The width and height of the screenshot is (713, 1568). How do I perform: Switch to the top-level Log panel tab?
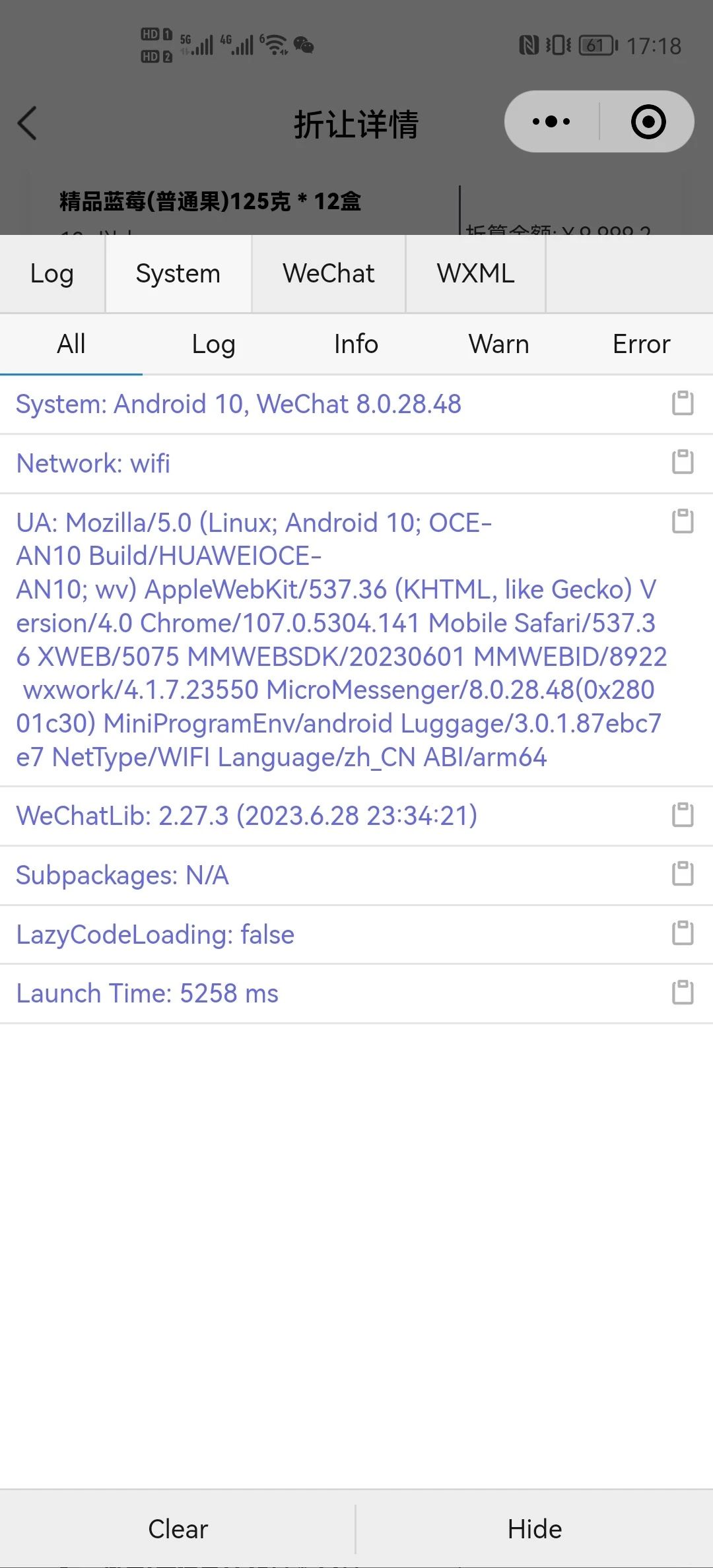[x=52, y=274]
